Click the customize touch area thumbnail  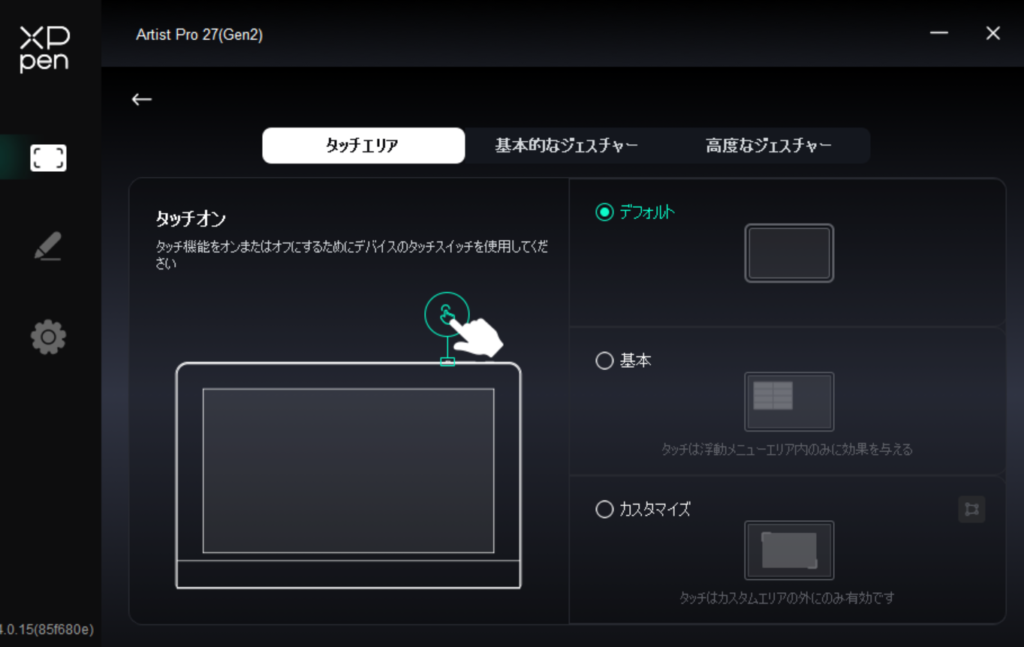(x=789, y=550)
